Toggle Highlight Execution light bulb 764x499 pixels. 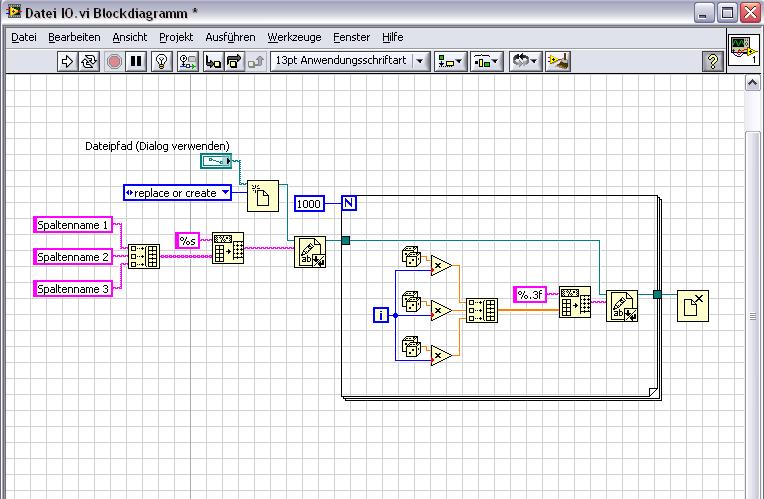[161, 61]
